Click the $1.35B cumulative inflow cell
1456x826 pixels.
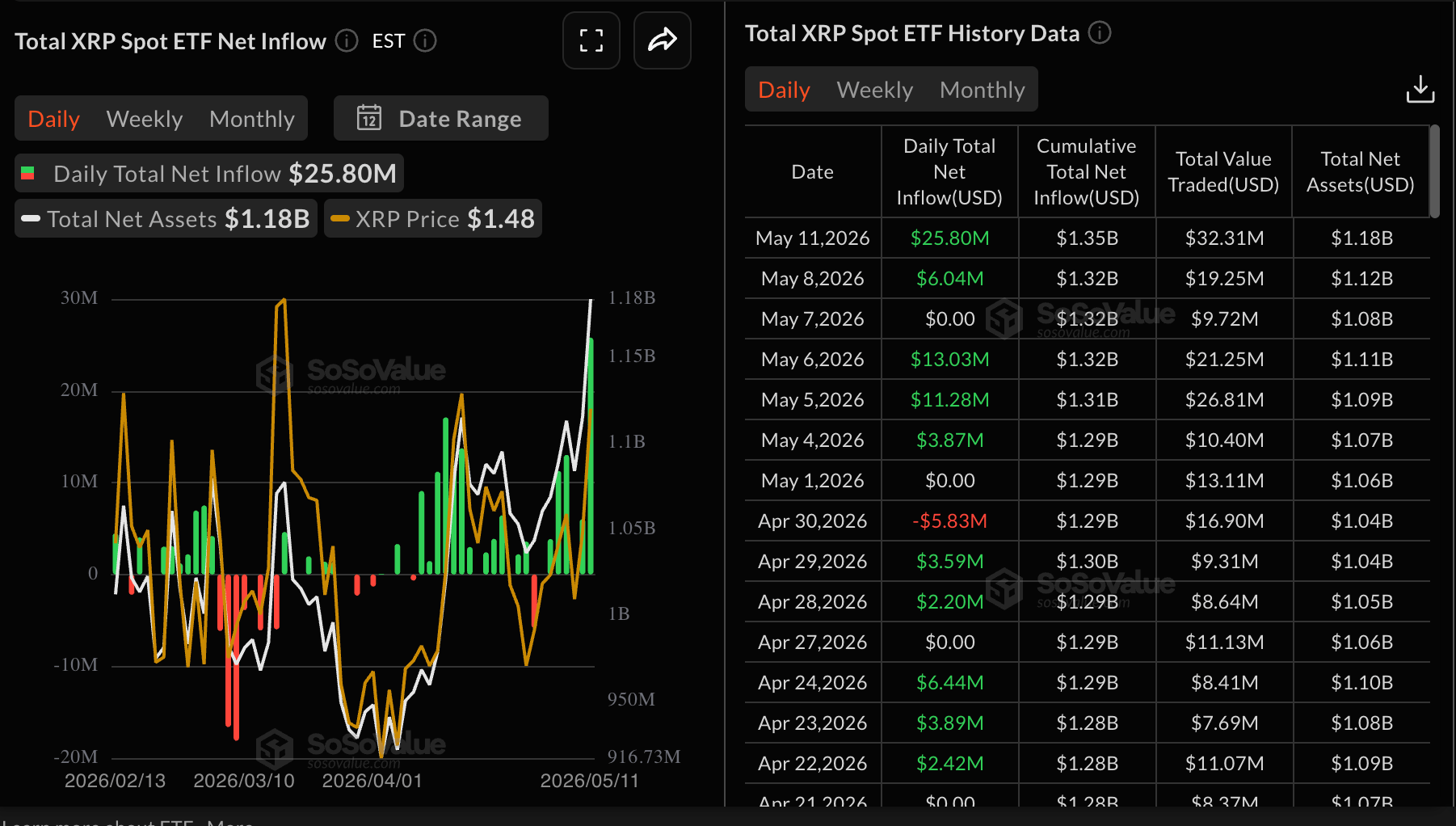[x=1088, y=238]
